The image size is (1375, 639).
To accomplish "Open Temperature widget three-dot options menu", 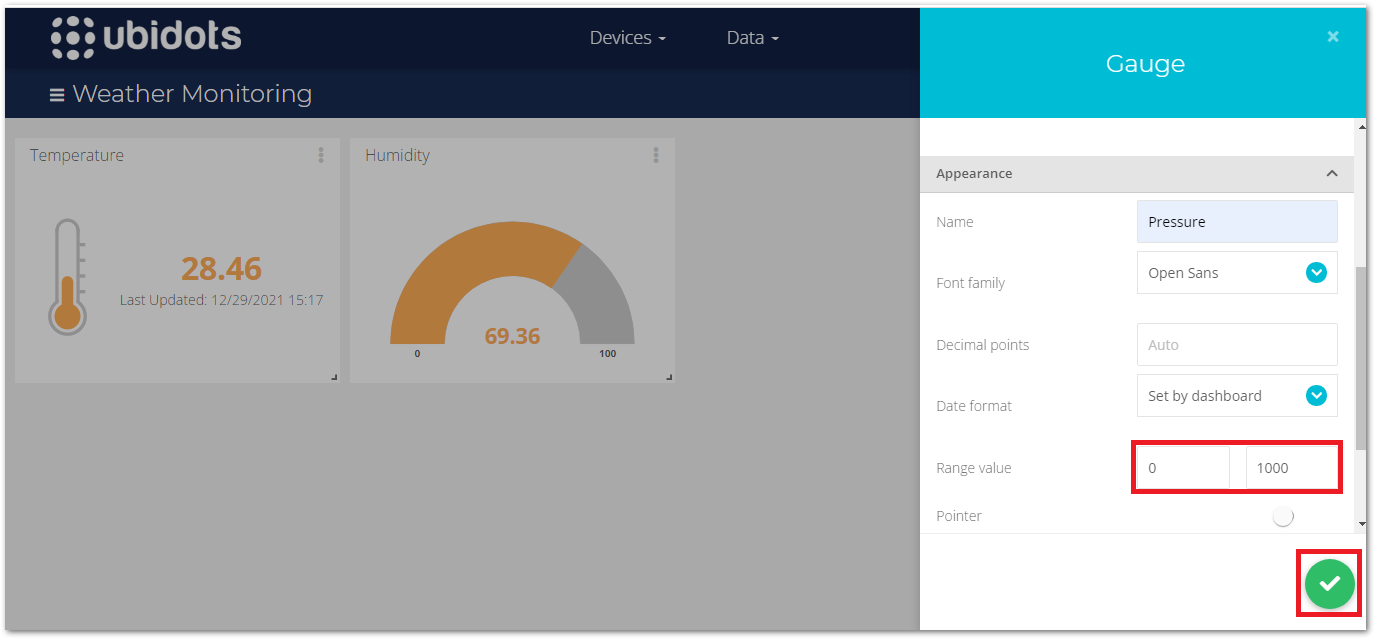I will [321, 155].
